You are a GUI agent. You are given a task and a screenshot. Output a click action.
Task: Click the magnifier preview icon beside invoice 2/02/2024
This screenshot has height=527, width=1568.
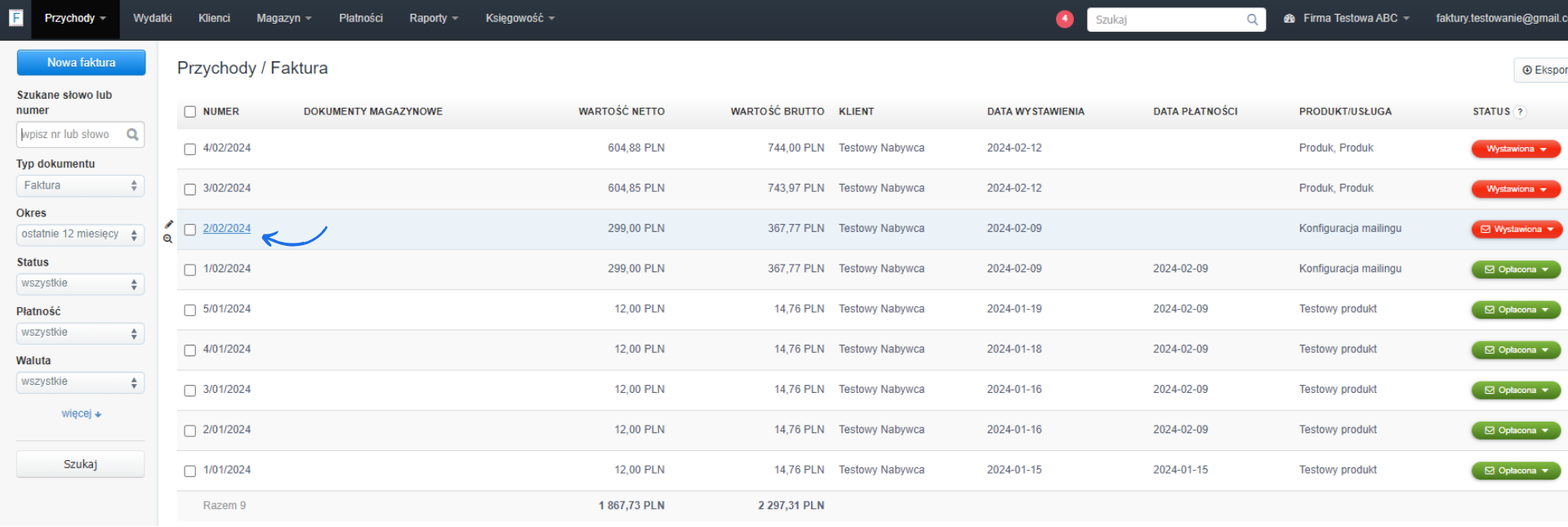(167, 239)
